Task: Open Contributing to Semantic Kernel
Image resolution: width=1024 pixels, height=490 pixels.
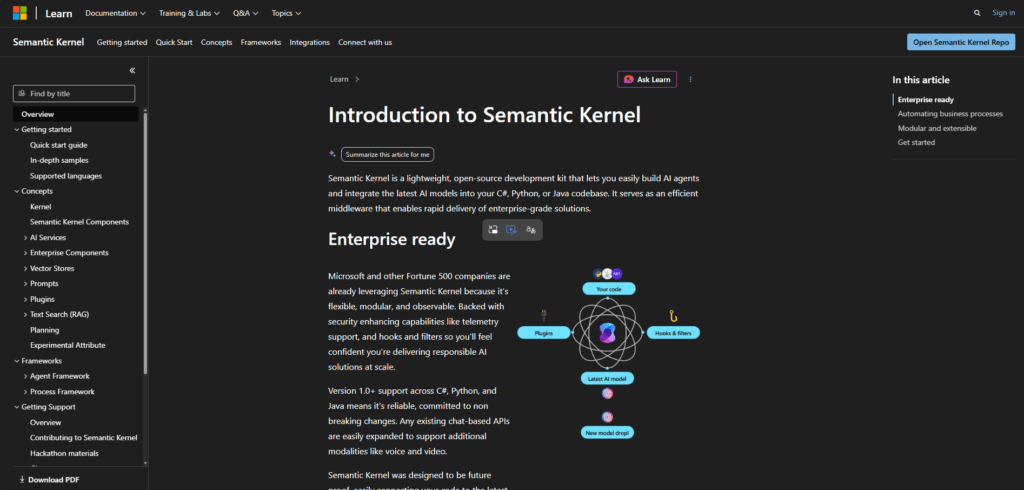Action: point(84,438)
